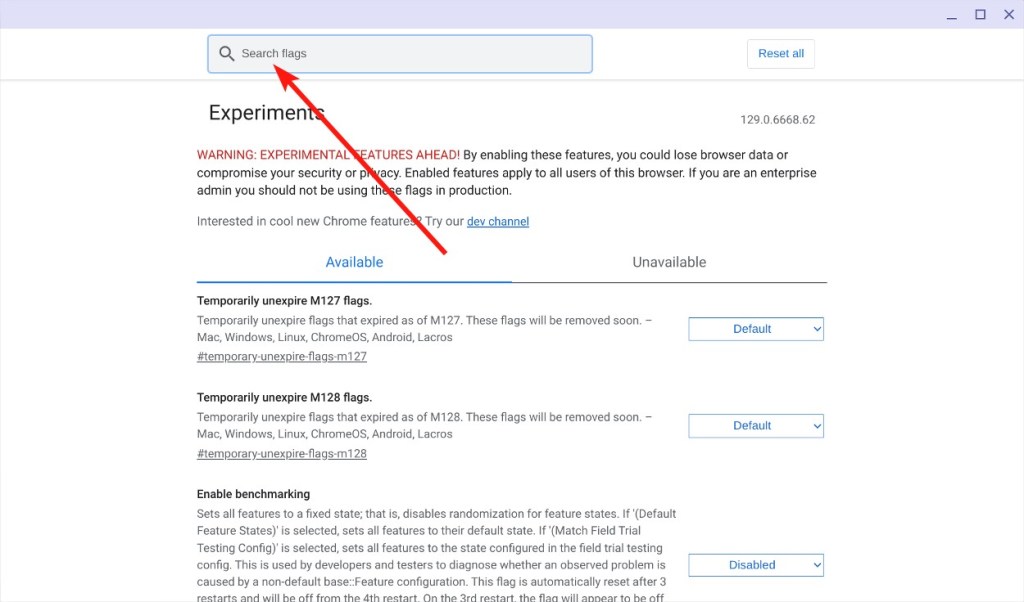
Task: Open M128 flags Default dropdown
Action: (756, 426)
